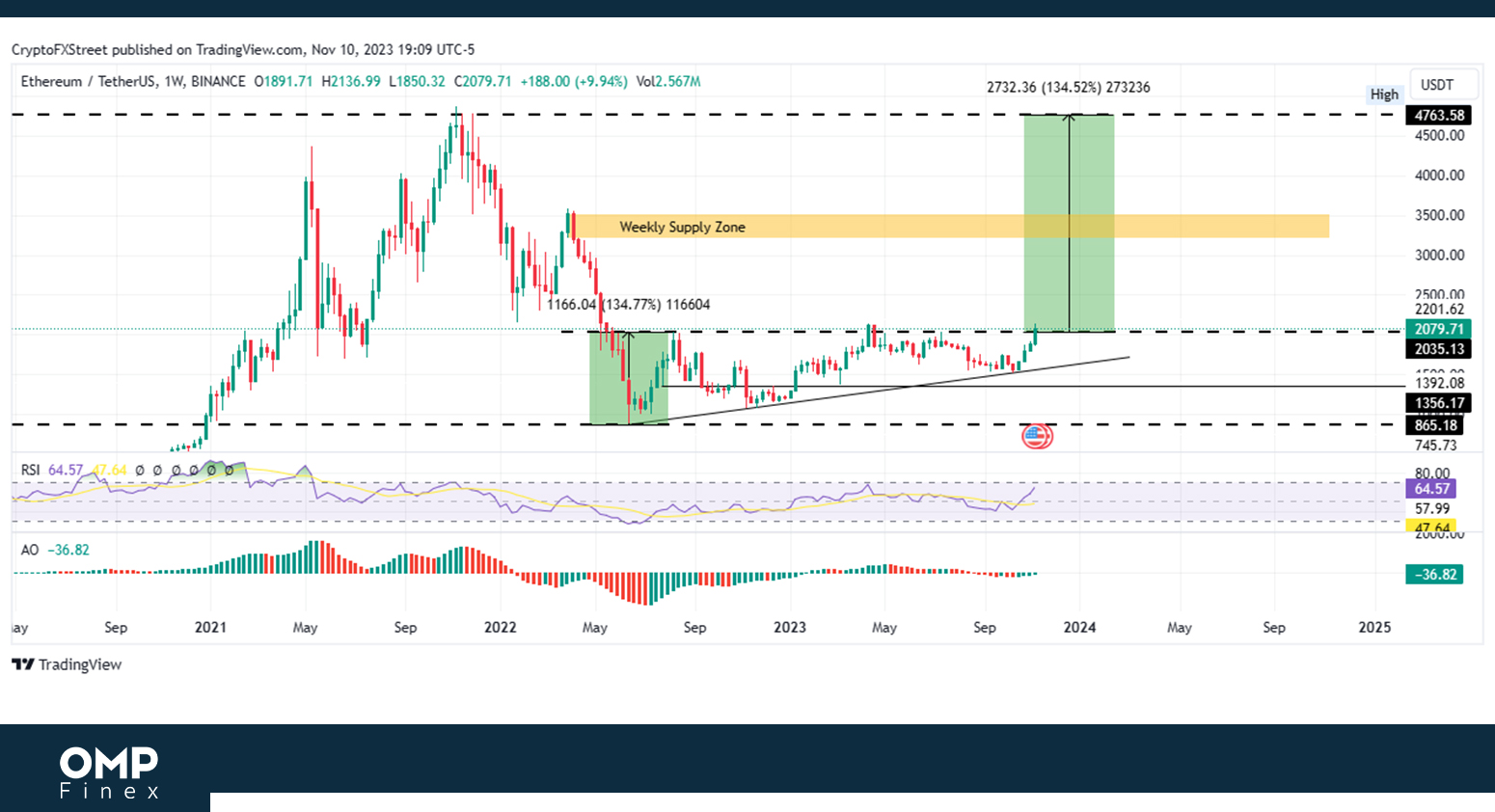Click the 2022 label on the time axis
Screen dimensions: 1495x812
coord(500,627)
